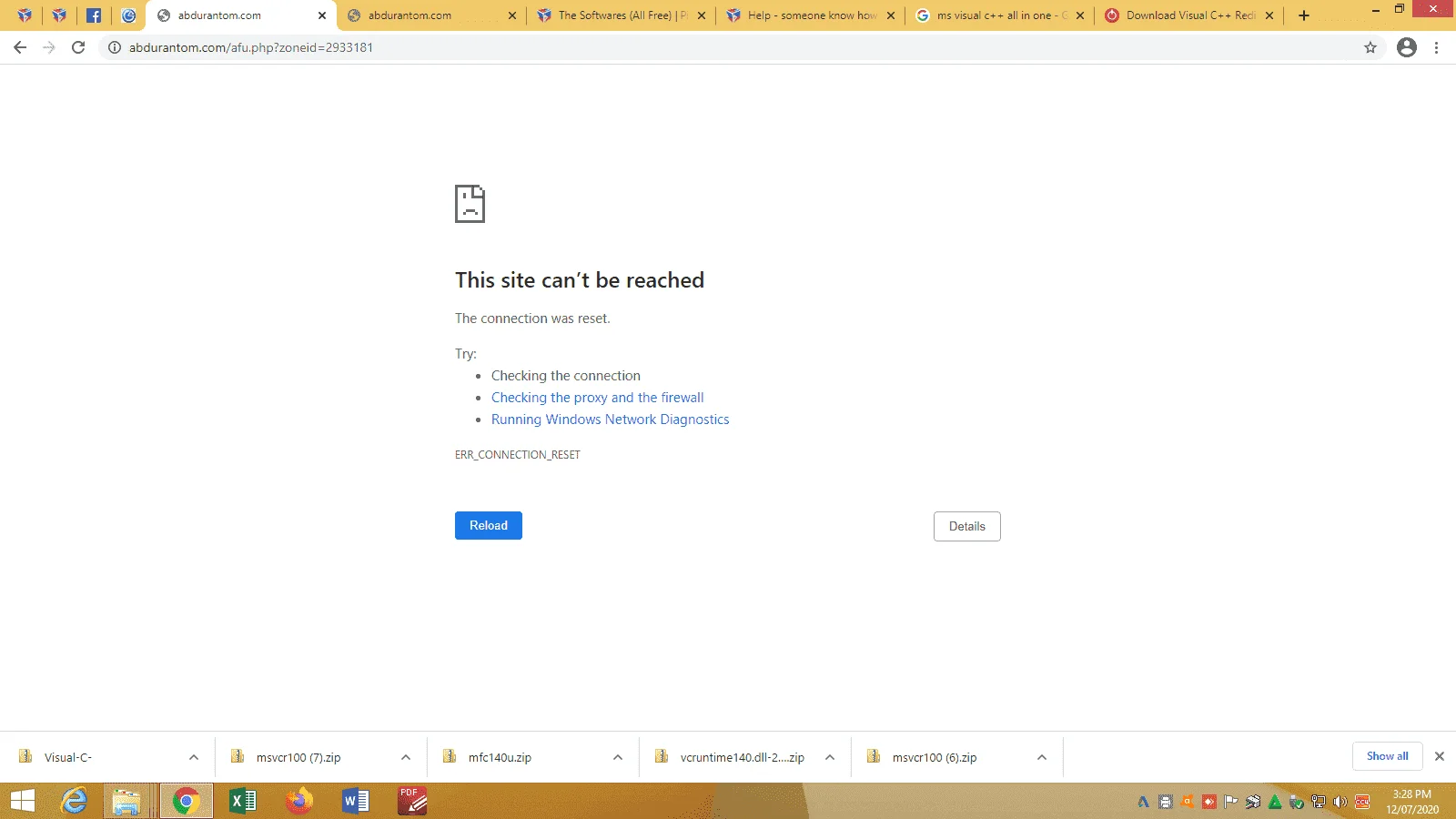This screenshot has width=1456, height=819.
Task: Open the PDF editor taskbar icon
Action: coord(412,801)
